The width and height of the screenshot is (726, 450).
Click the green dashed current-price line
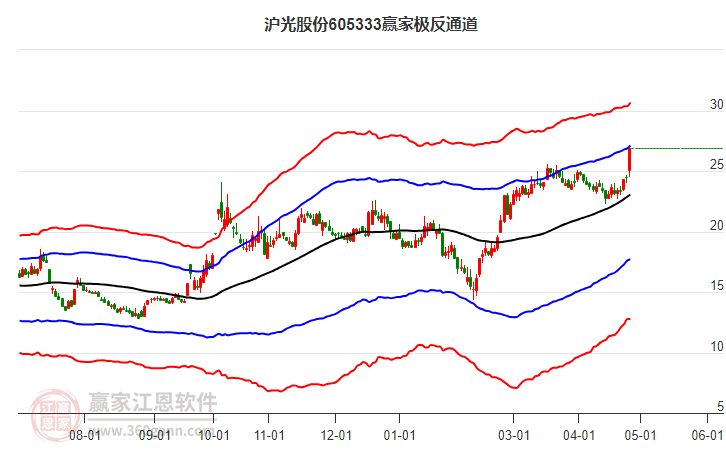[677, 149]
